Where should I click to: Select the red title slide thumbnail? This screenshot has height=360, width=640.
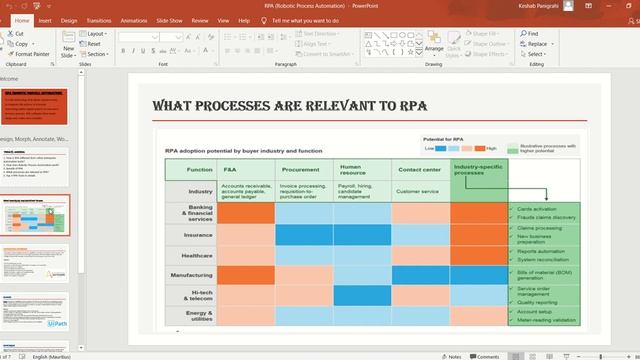coord(34,107)
